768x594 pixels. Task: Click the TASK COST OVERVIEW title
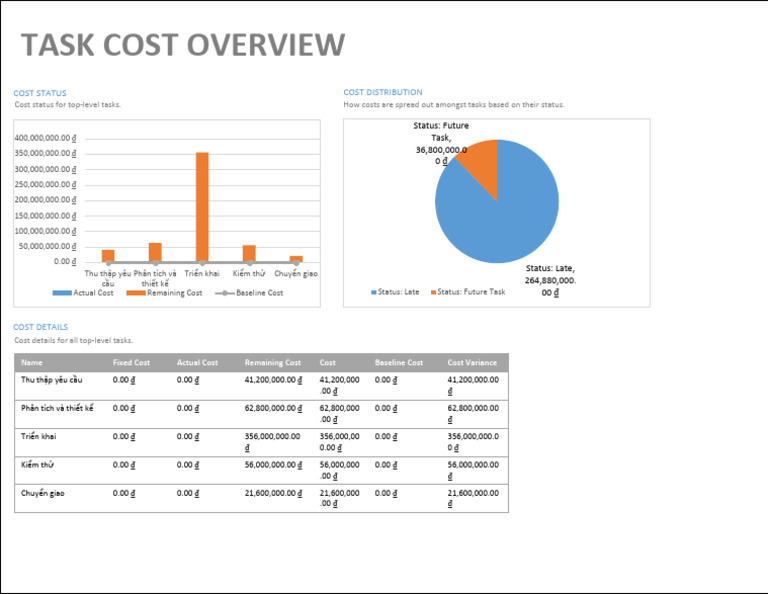[x=183, y=45]
